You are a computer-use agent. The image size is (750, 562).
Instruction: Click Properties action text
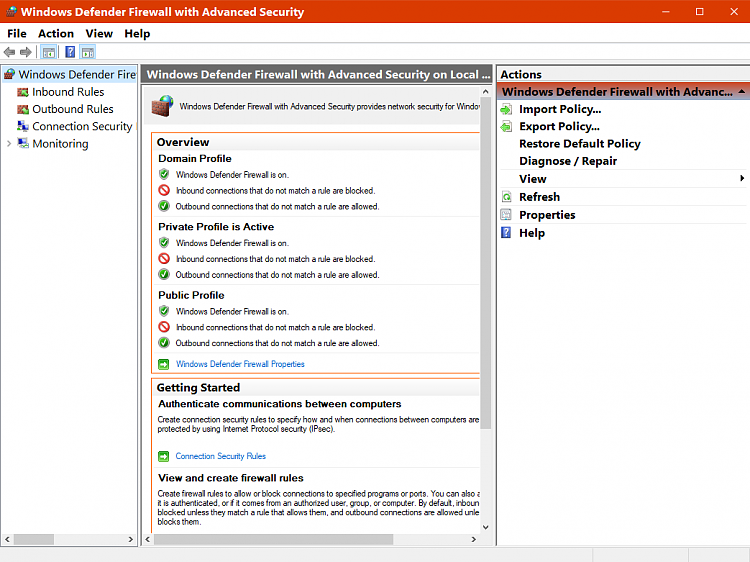tap(547, 215)
